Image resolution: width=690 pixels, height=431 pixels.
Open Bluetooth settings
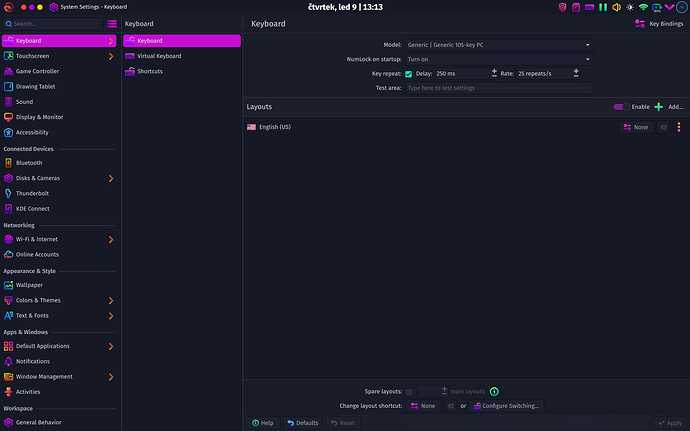(x=59, y=163)
